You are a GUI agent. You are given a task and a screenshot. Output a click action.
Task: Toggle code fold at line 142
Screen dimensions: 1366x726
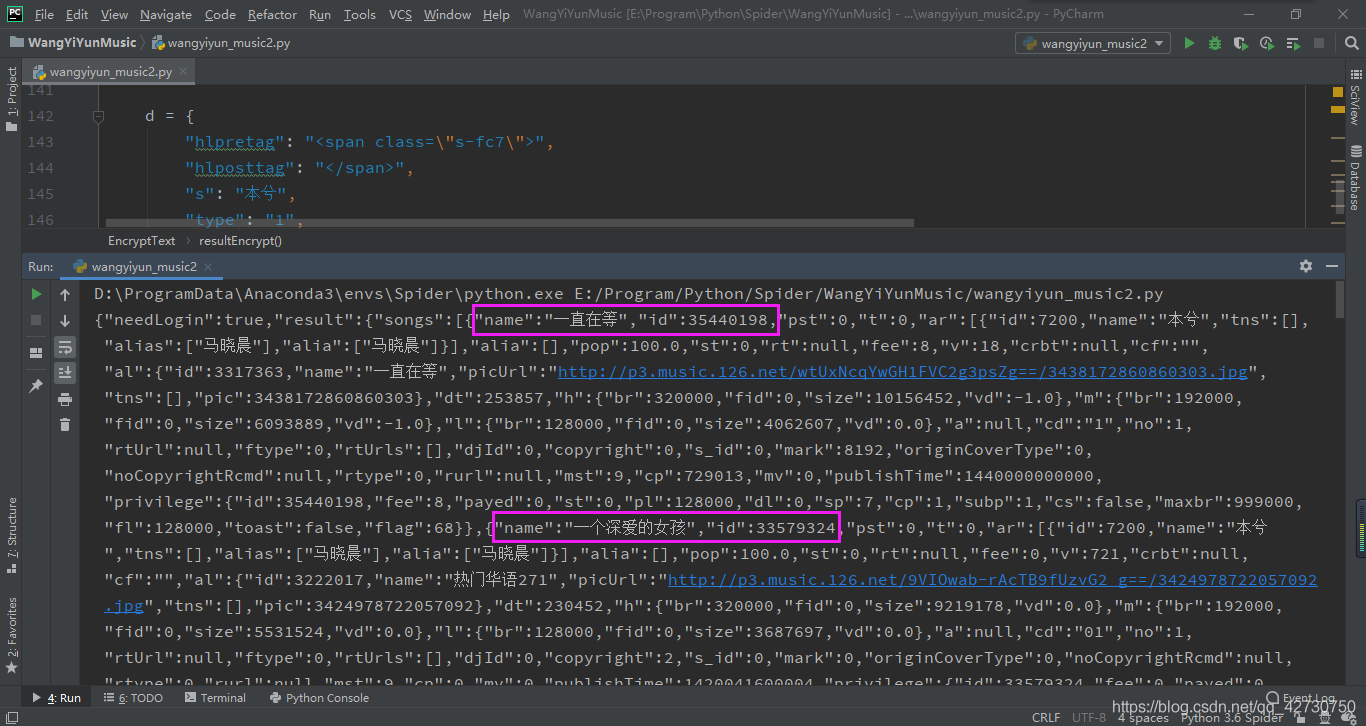pyautogui.click(x=98, y=116)
